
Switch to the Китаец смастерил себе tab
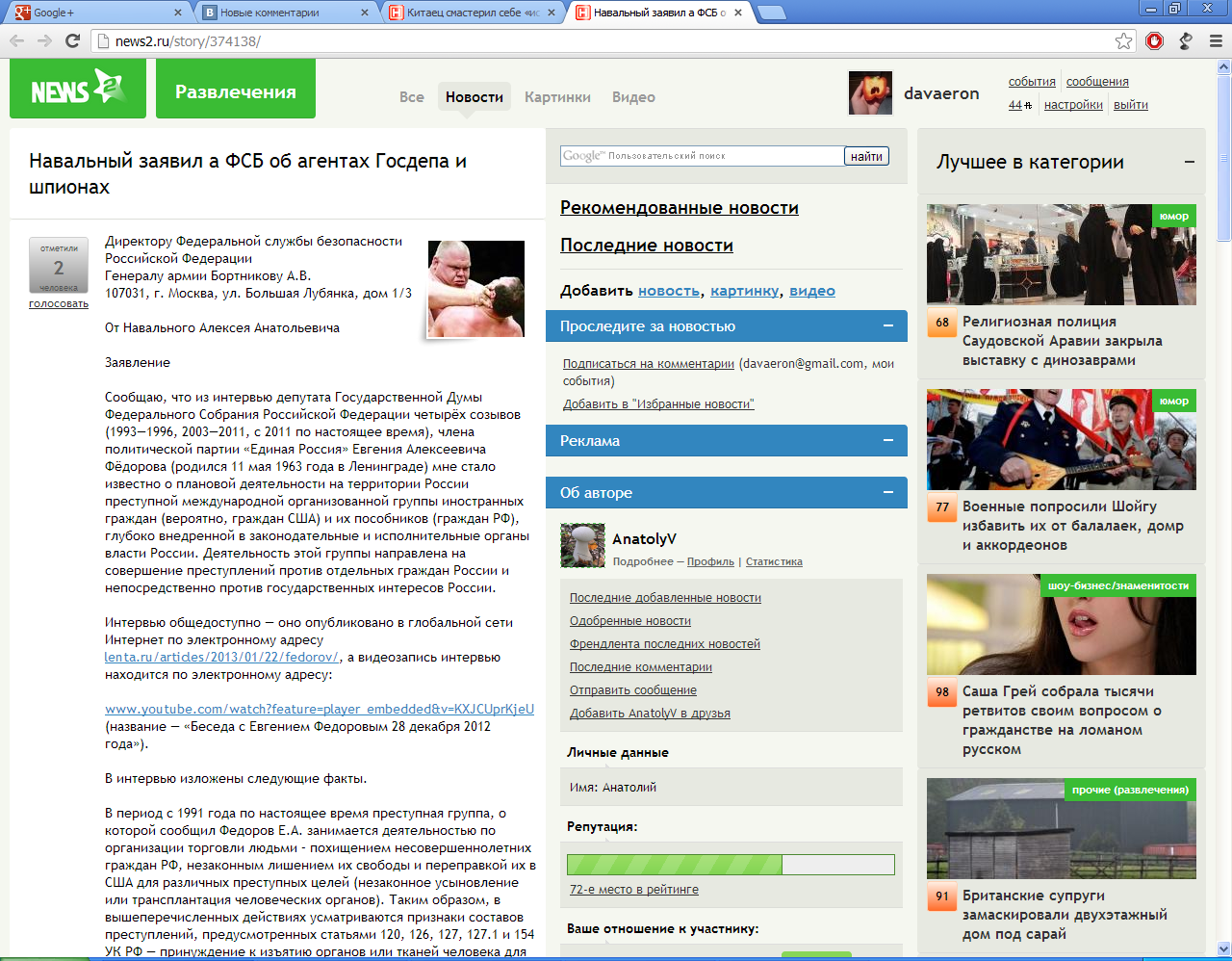click(x=471, y=13)
